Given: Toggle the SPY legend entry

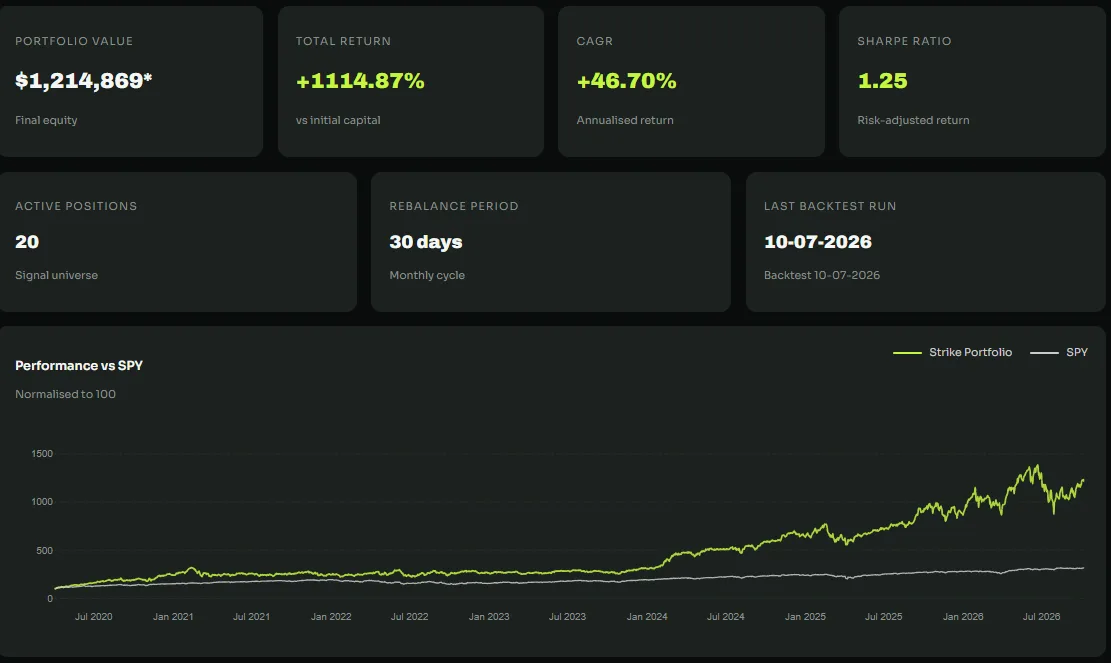Looking at the screenshot, I should (x=1059, y=352).
